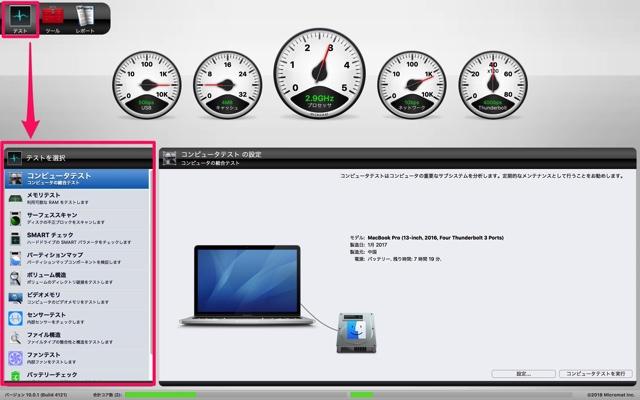This screenshot has width=640, height=400.
Task: Click the USB speed gauge
Action: click(147, 85)
